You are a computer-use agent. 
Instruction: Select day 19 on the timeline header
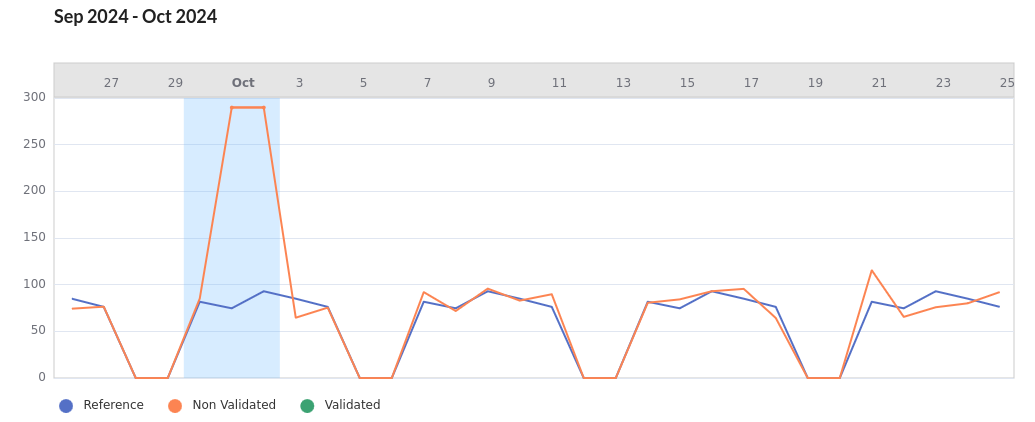click(x=815, y=83)
